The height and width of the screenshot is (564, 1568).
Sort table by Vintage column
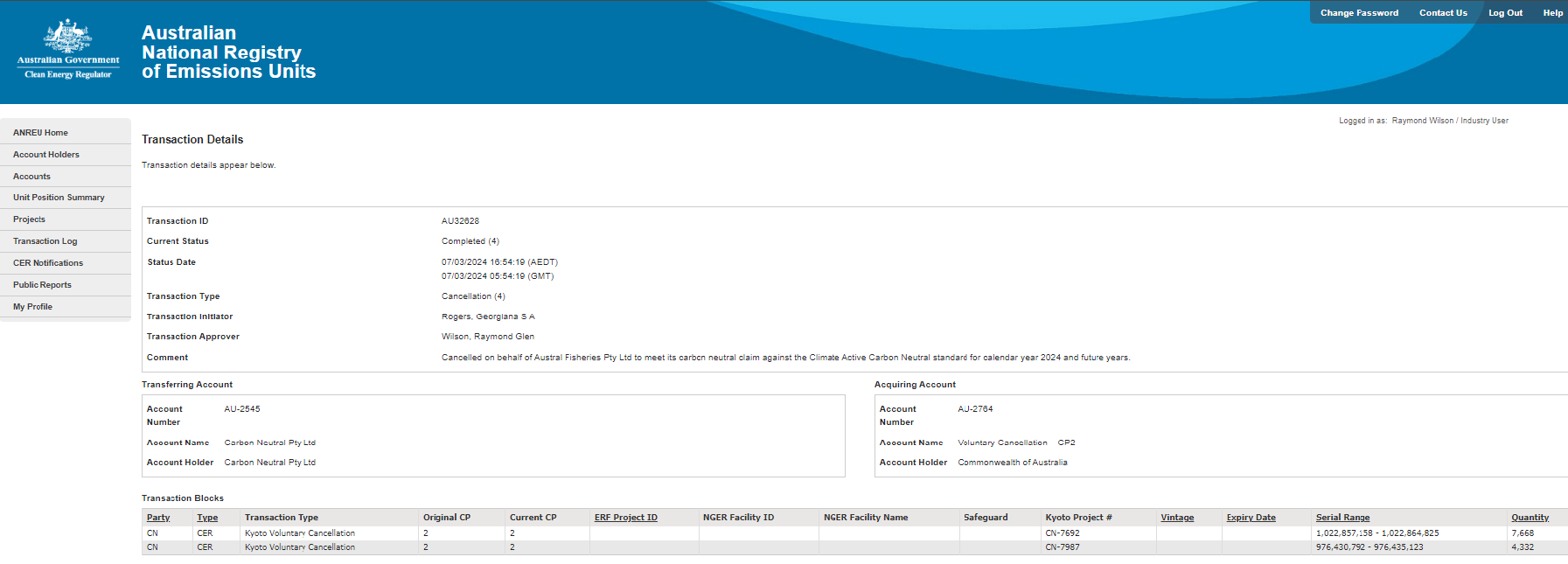tap(1177, 518)
